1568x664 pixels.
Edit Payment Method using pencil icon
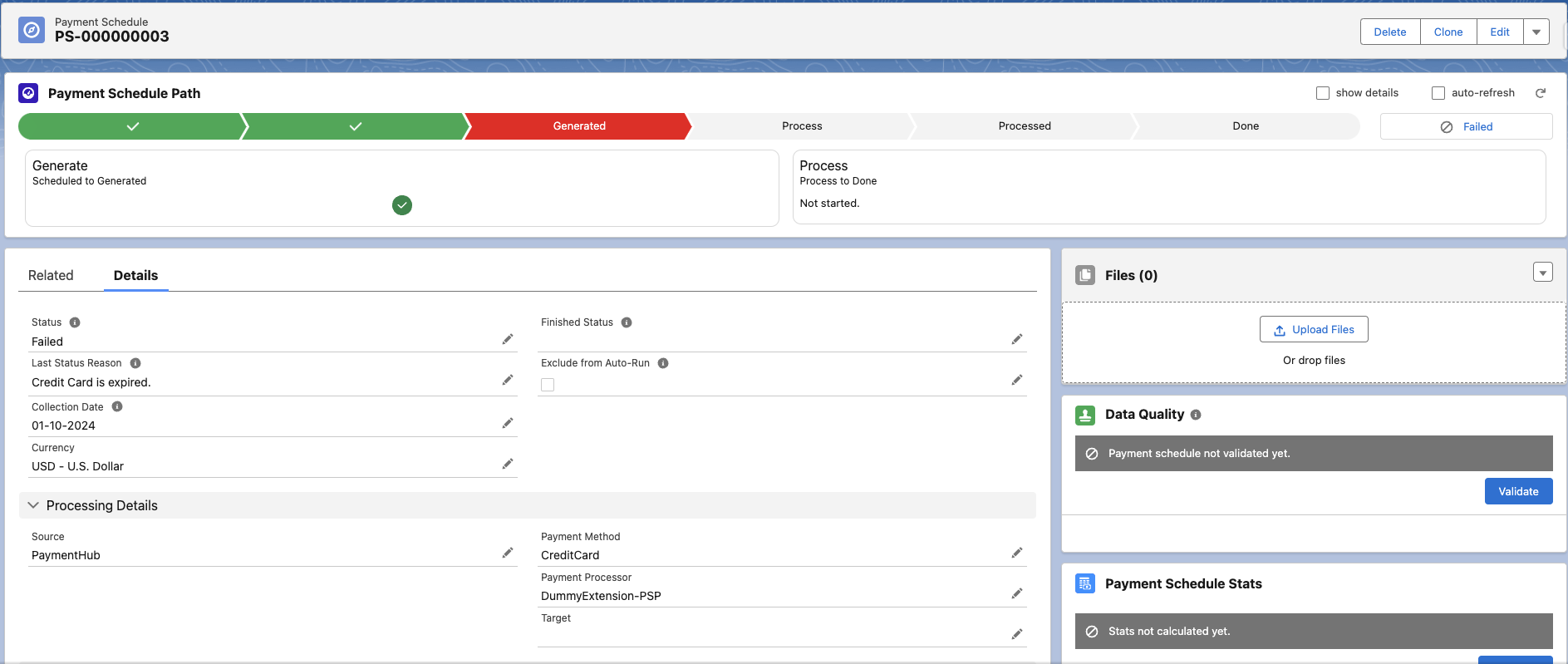point(1016,553)
